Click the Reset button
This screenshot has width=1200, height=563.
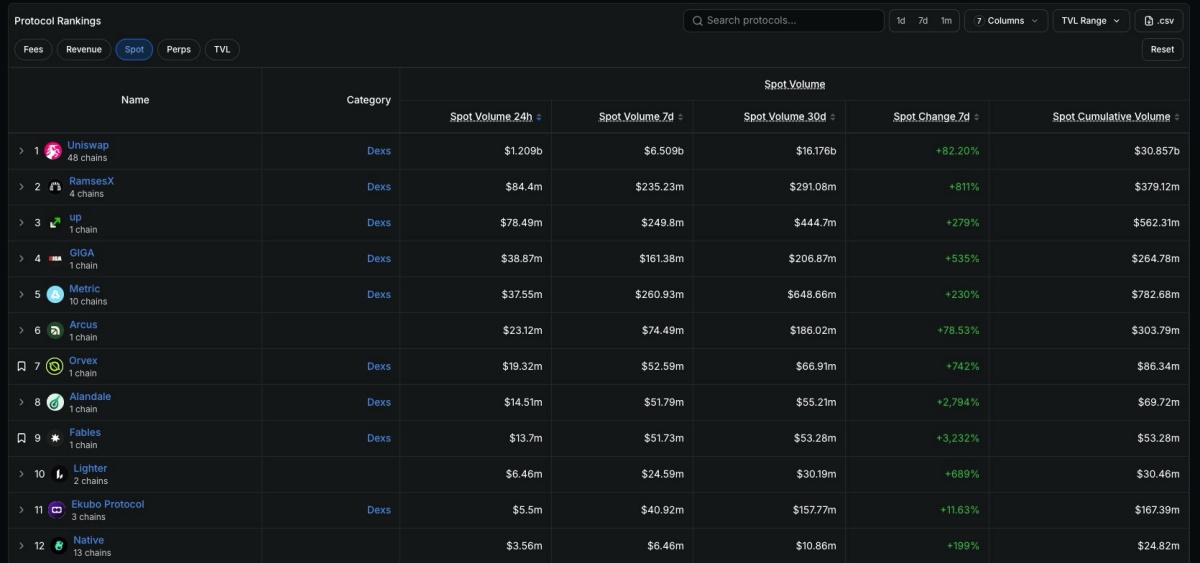tap(1162, 49)
